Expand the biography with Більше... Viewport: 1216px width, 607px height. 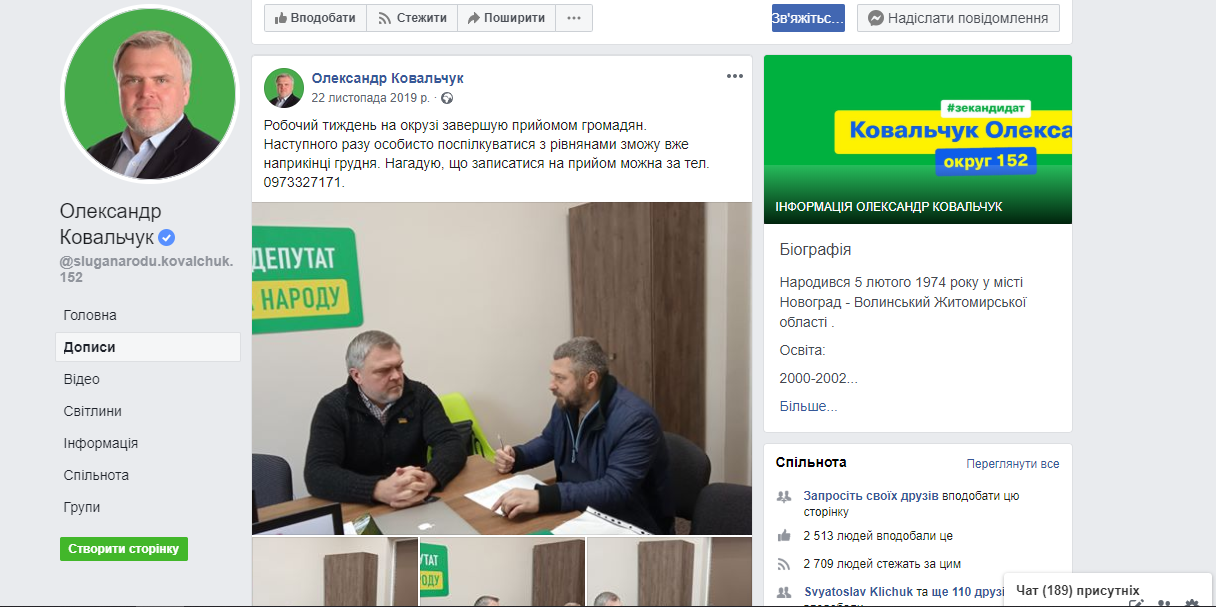click(808, 406)
